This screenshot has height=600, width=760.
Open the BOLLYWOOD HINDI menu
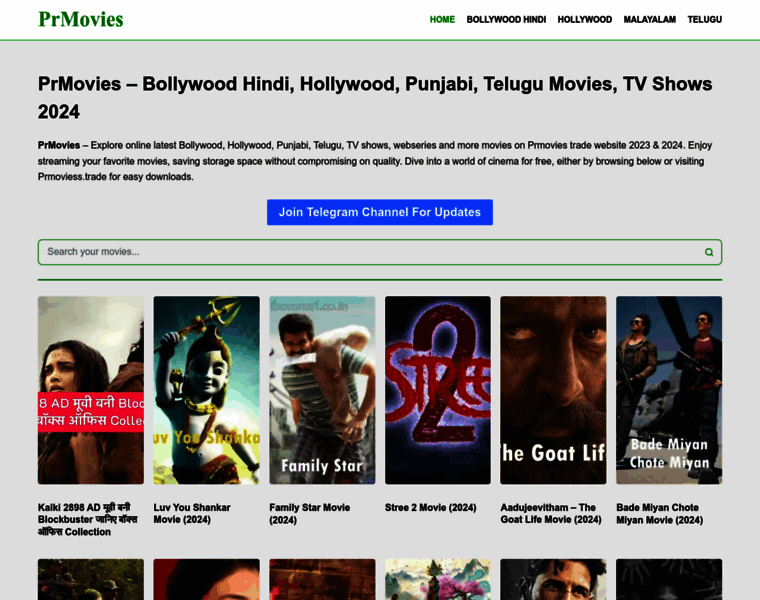point(506,19)
